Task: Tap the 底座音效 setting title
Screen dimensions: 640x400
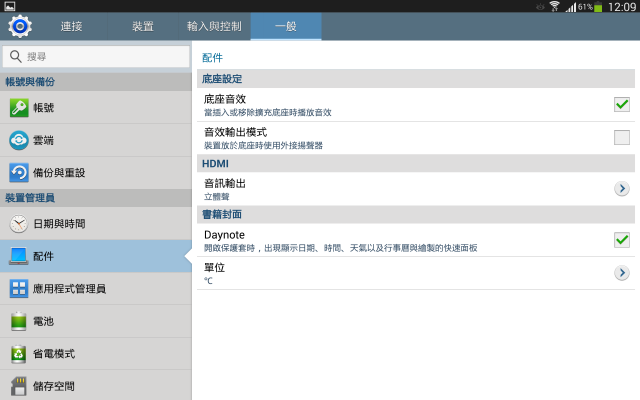Action: [x=225, y=99]
